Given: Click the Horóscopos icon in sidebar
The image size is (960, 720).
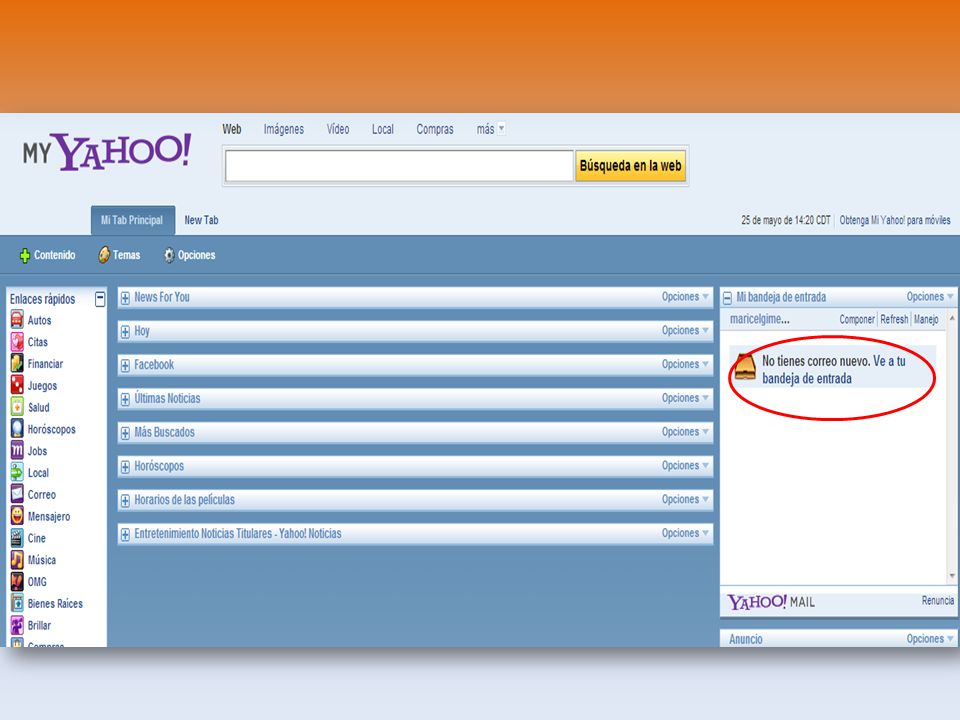Looking at the screenshot, I should click(x=17, y=429).
